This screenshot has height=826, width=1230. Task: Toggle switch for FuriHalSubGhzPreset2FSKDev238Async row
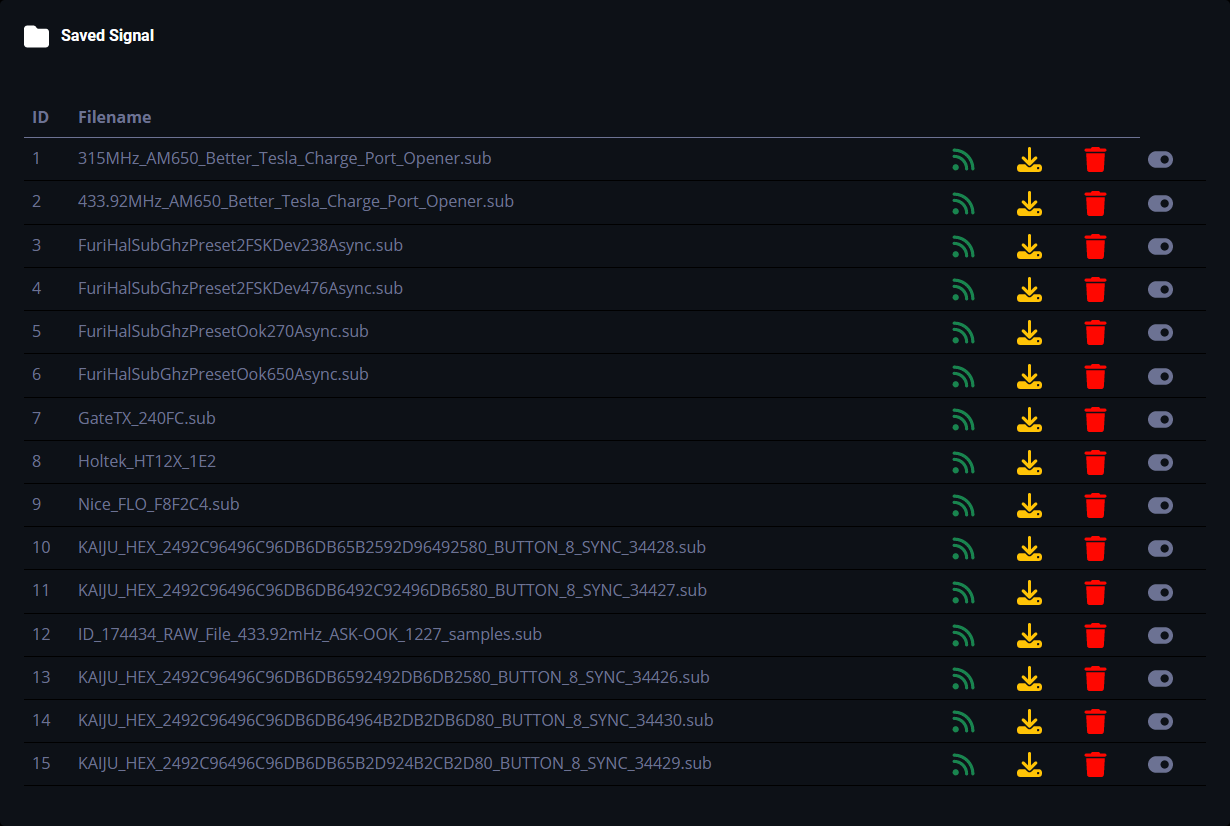1160,246
